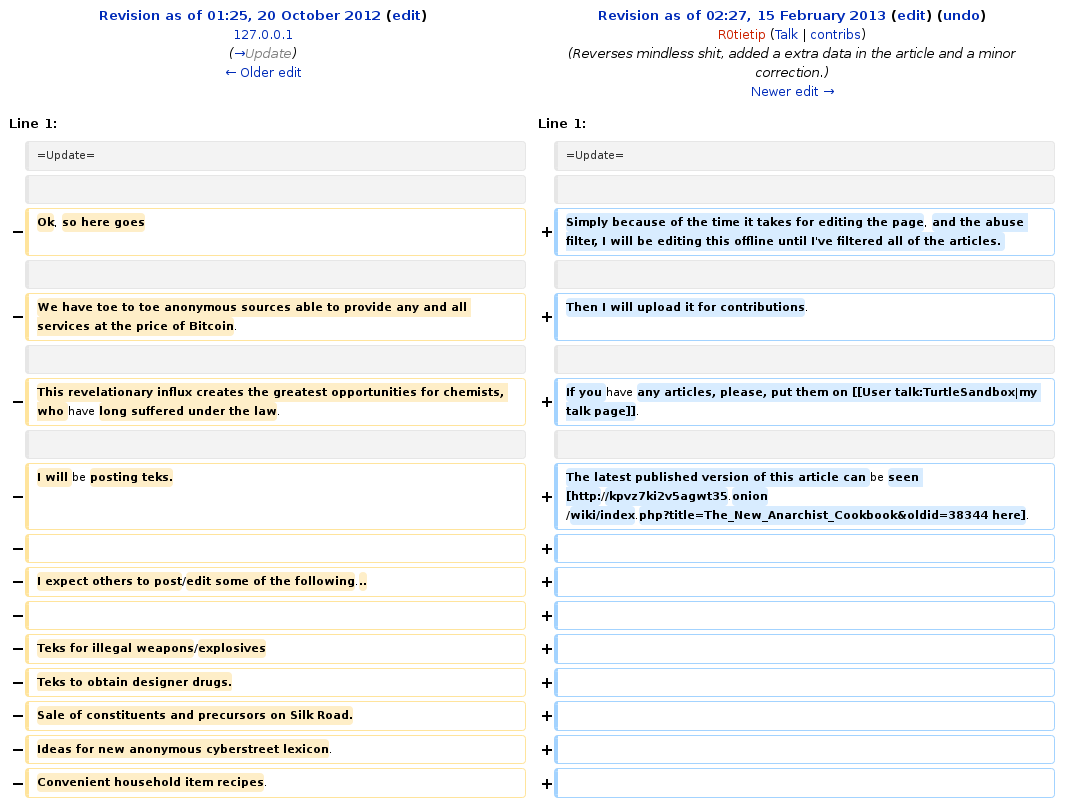The height and width of the screenshot is (802, 1066).
Task: Click edit link for October 2012 revision
Action: [x=405, y=15]
